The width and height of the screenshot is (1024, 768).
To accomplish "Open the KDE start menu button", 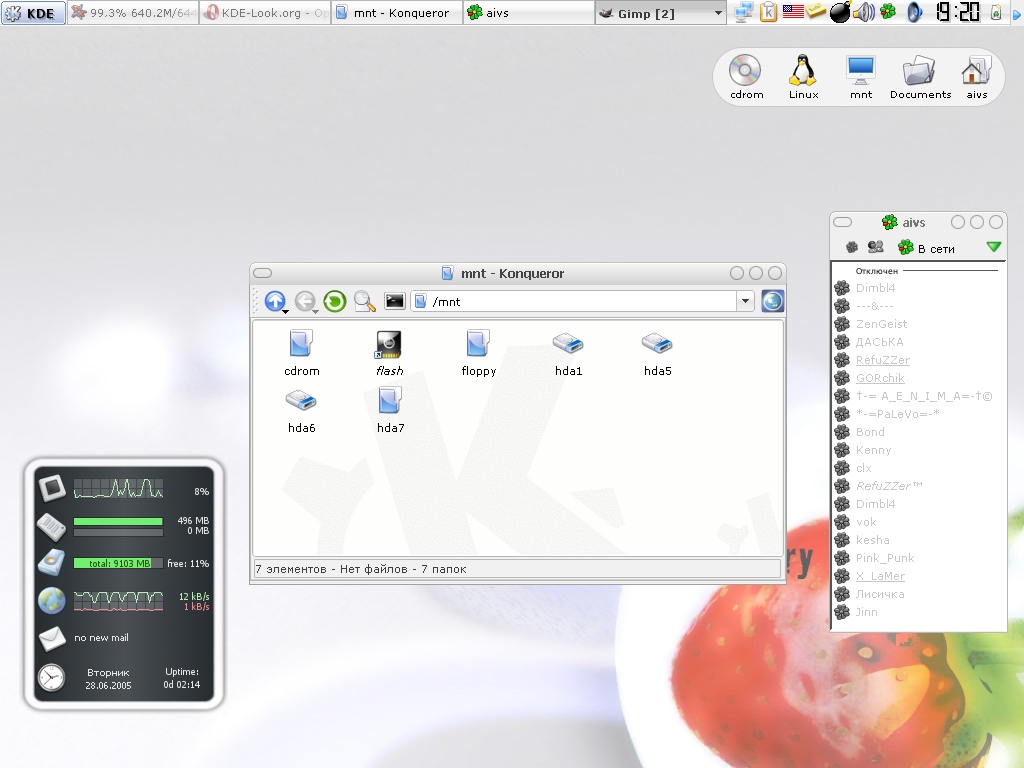I will [33, 13].
